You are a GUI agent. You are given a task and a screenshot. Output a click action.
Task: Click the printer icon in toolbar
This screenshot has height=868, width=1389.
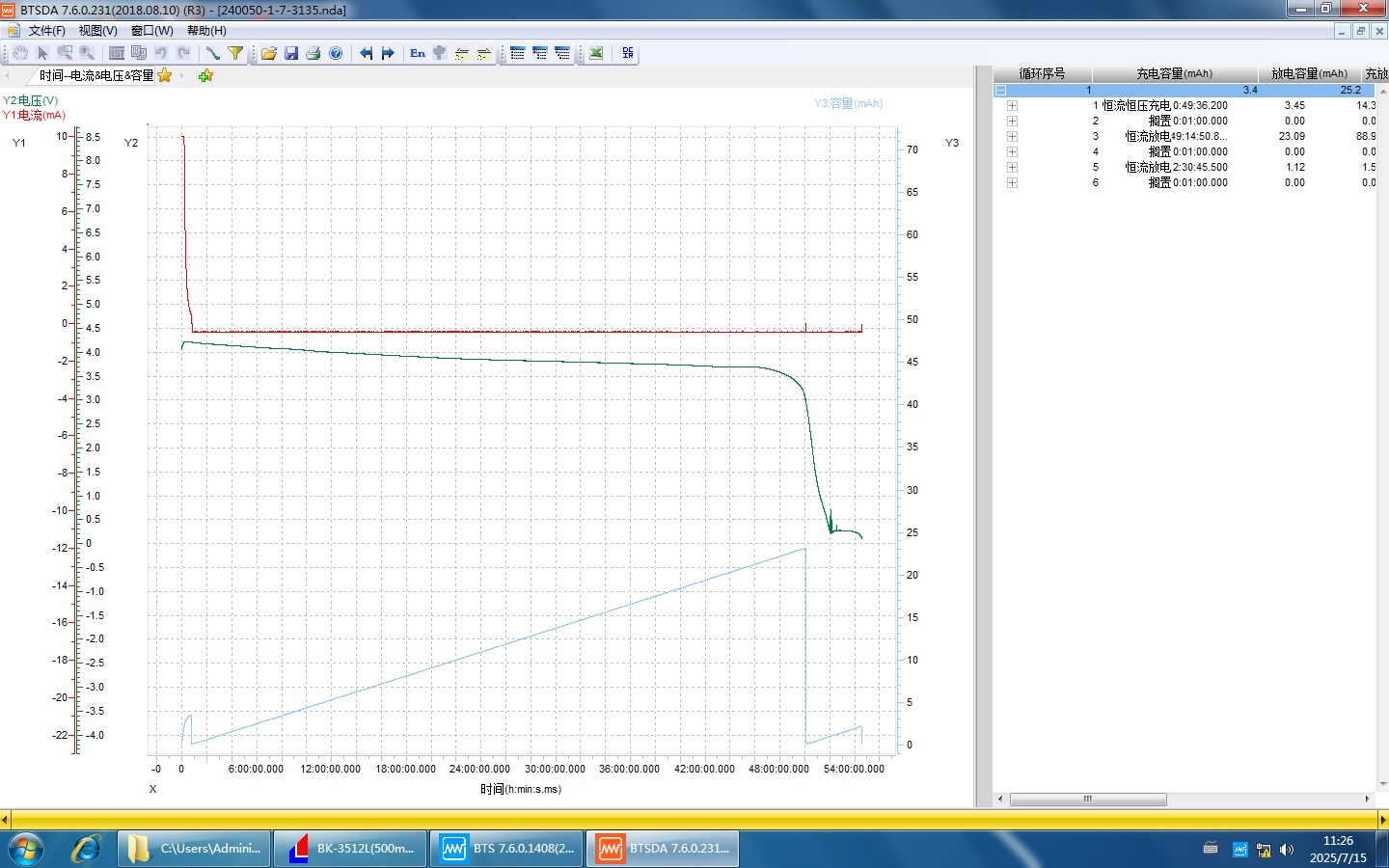point(313,53)
